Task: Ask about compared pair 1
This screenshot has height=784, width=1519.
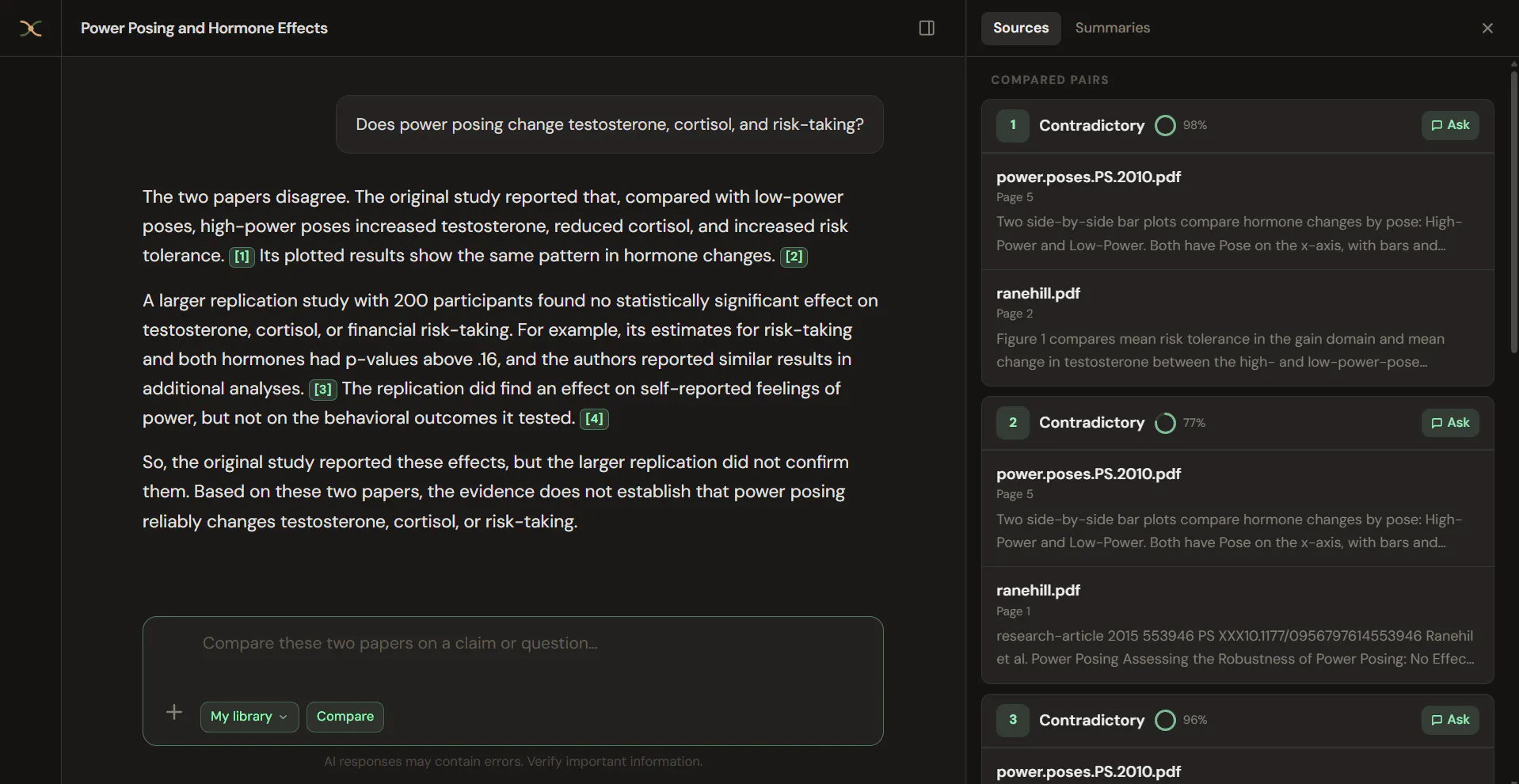Action: (1450, 125)
